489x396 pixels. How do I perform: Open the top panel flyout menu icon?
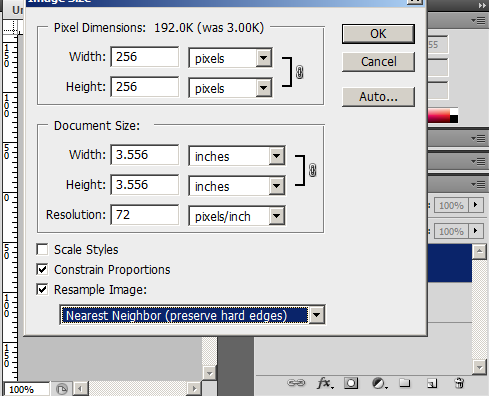pos(478,21)
